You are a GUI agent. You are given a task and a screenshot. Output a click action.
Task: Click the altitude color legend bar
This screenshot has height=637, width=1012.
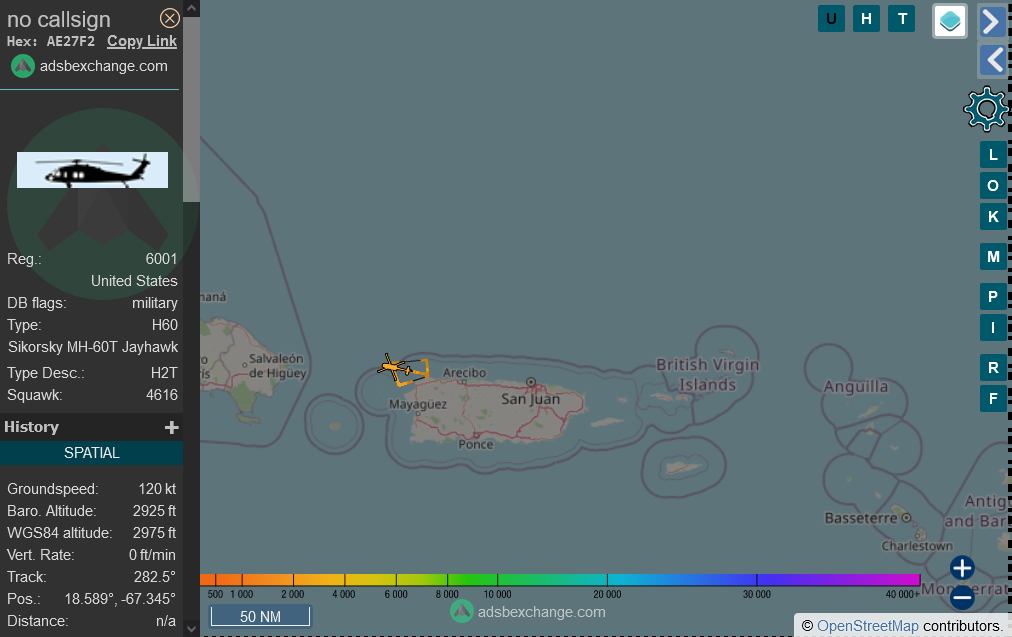560,580
